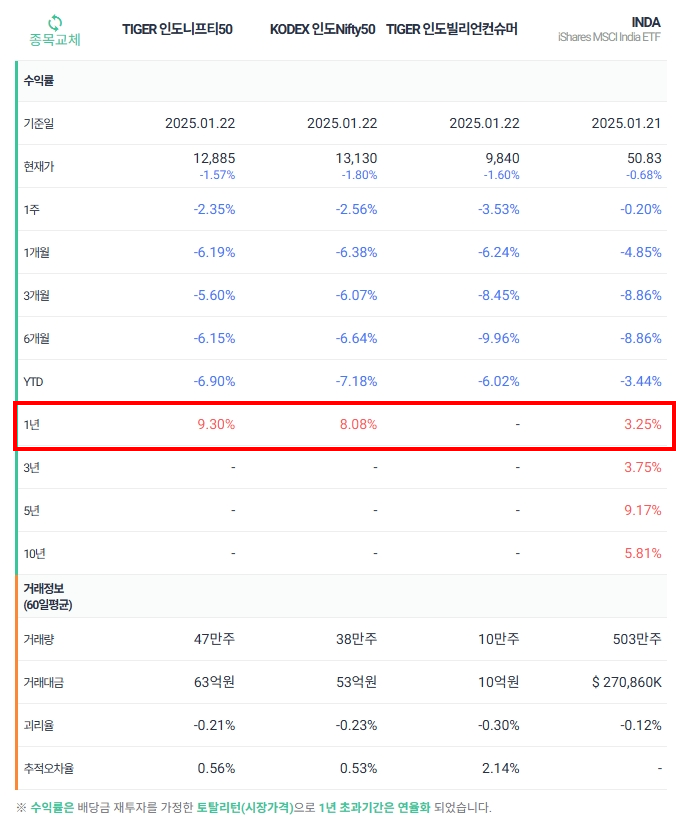Select volume 38만주

coord(357,639)
